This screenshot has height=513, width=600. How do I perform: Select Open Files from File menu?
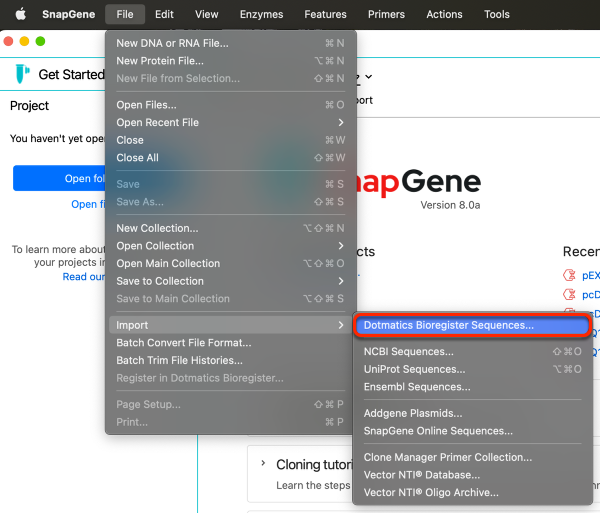click(x=230, y=105)
